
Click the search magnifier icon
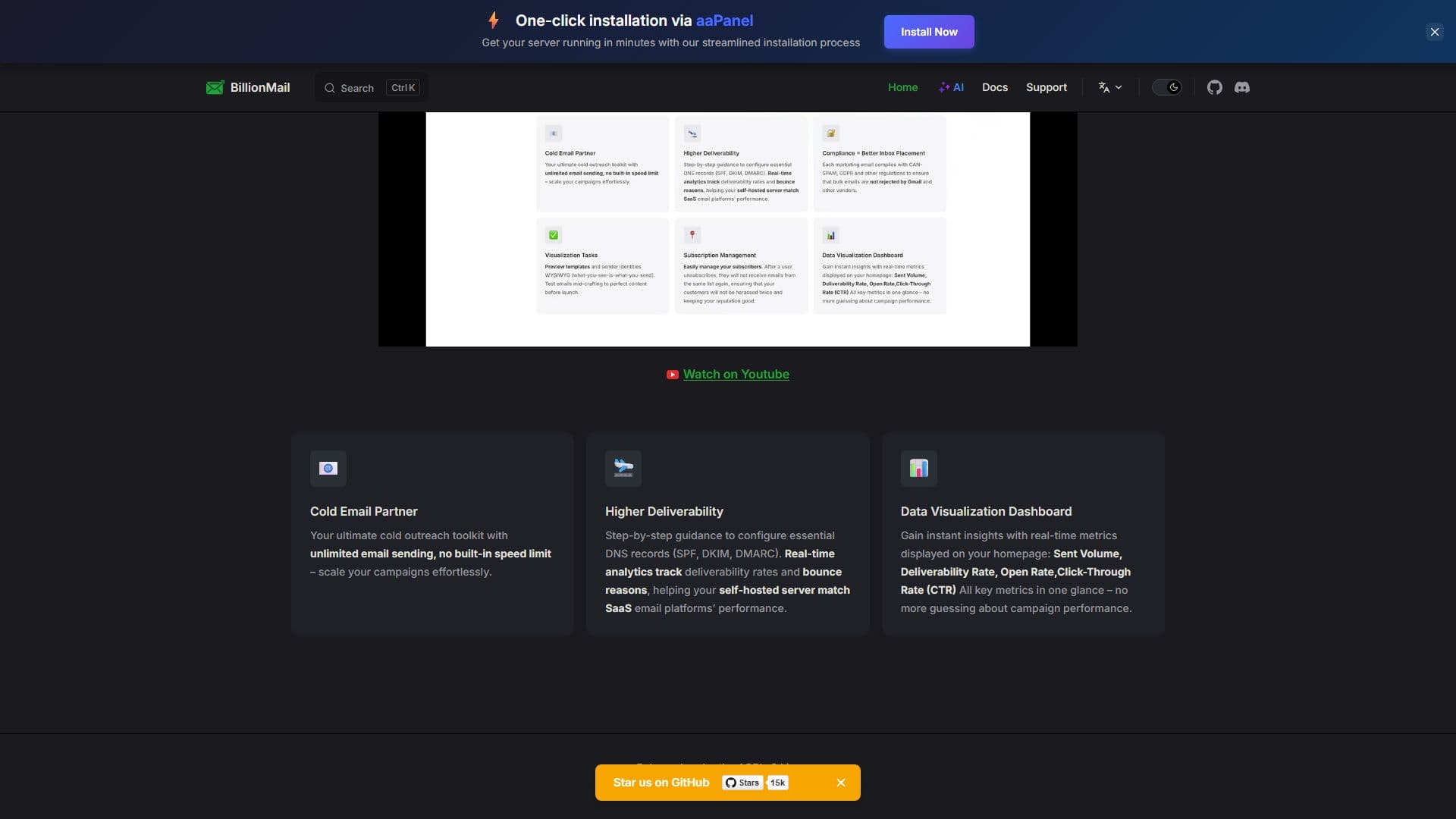point(330,88)
